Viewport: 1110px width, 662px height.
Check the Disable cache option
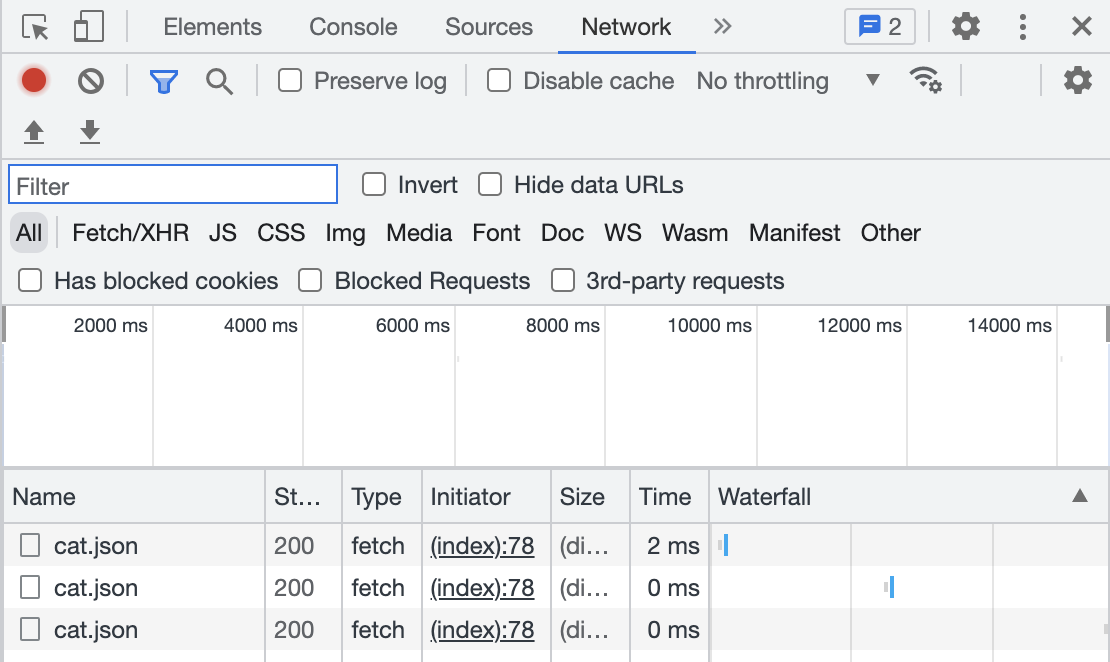click(499, 81)
